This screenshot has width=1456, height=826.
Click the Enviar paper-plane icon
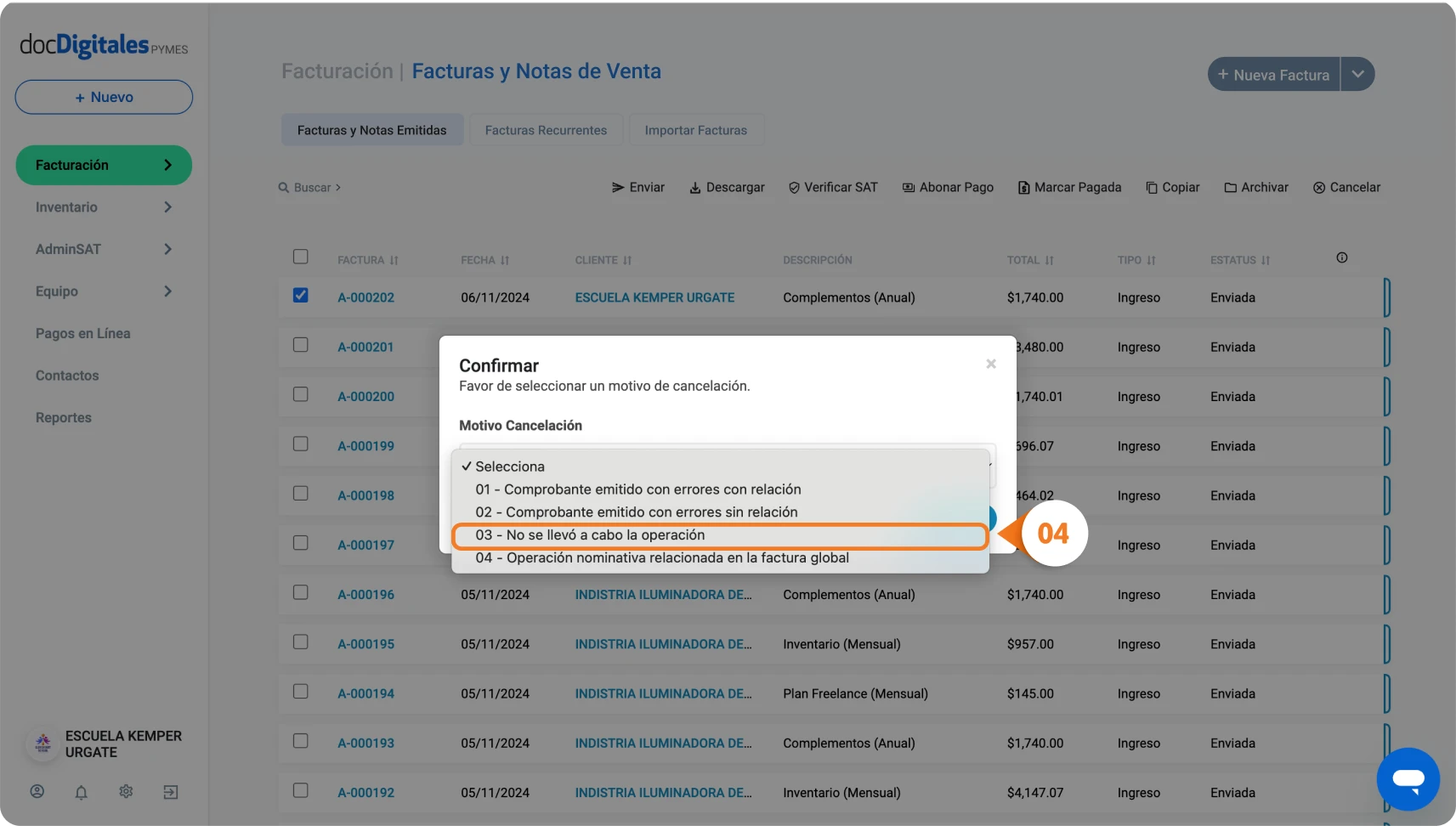[x=618, y=187]
